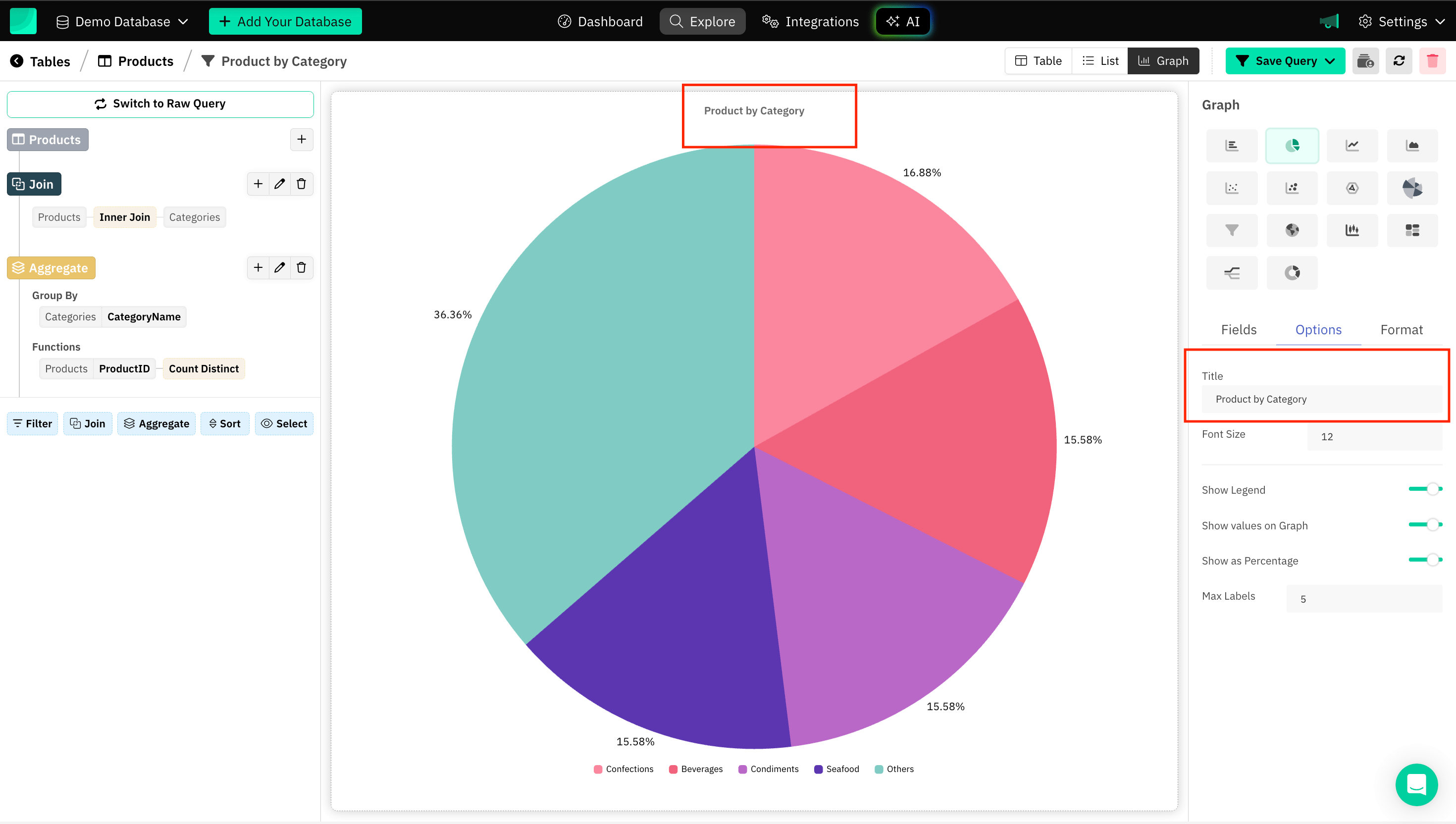The width and height of the screenshot is (1456, 824).
Task: Select the scatter plot graph type
Action: (1231, 187)
